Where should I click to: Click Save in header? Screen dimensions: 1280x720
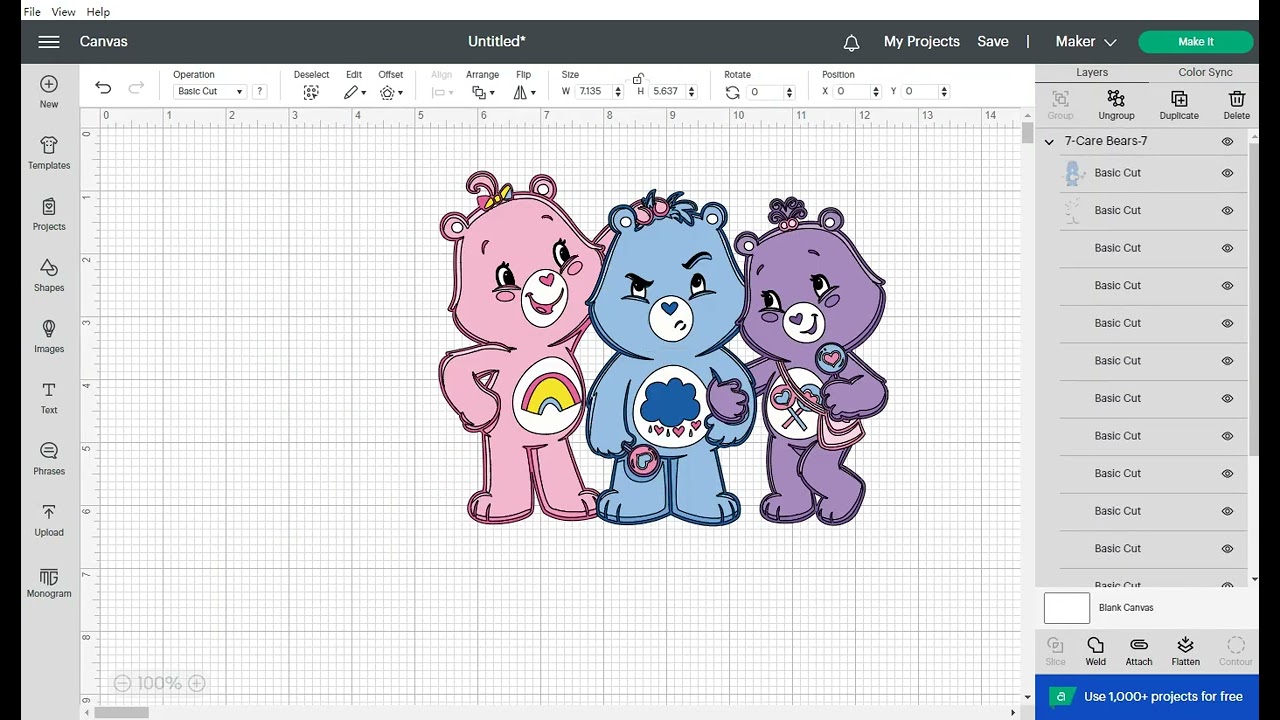coord(993,42)
